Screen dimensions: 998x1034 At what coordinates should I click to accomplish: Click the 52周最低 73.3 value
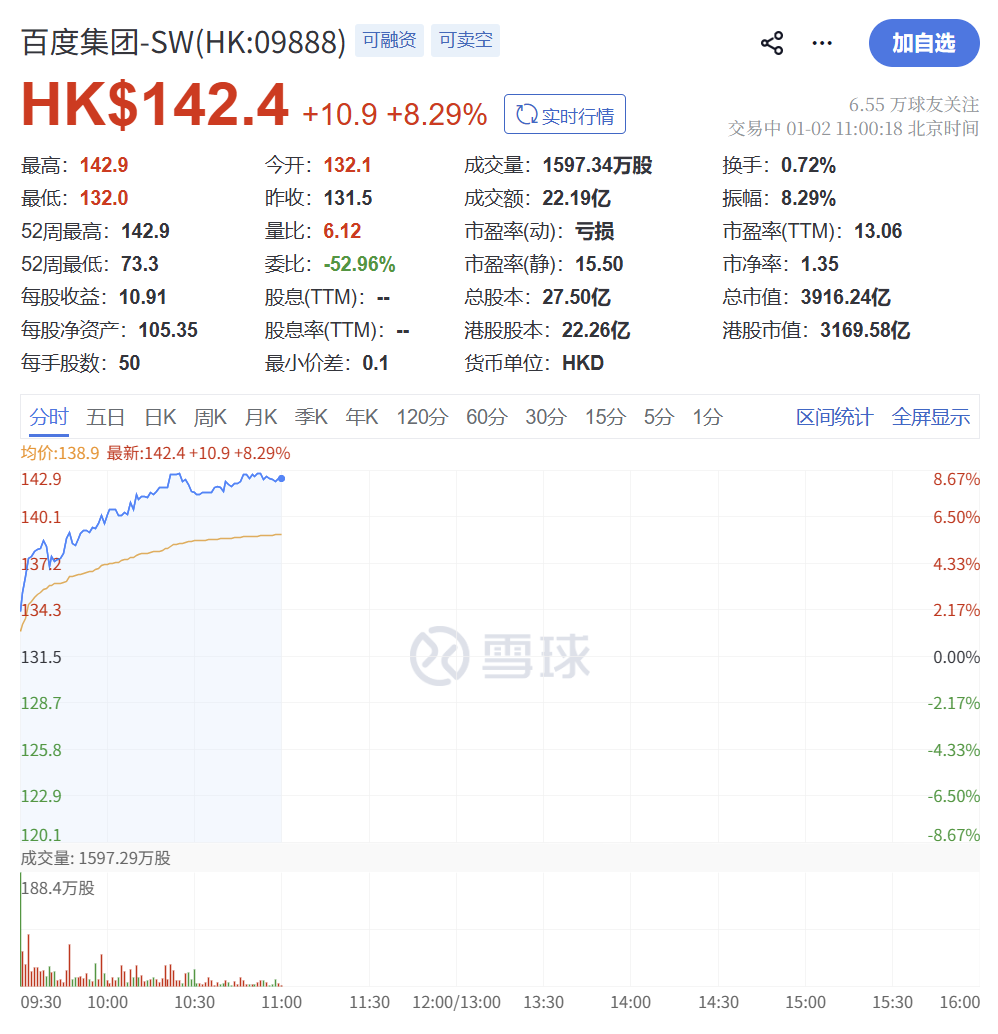coord(140,264)
